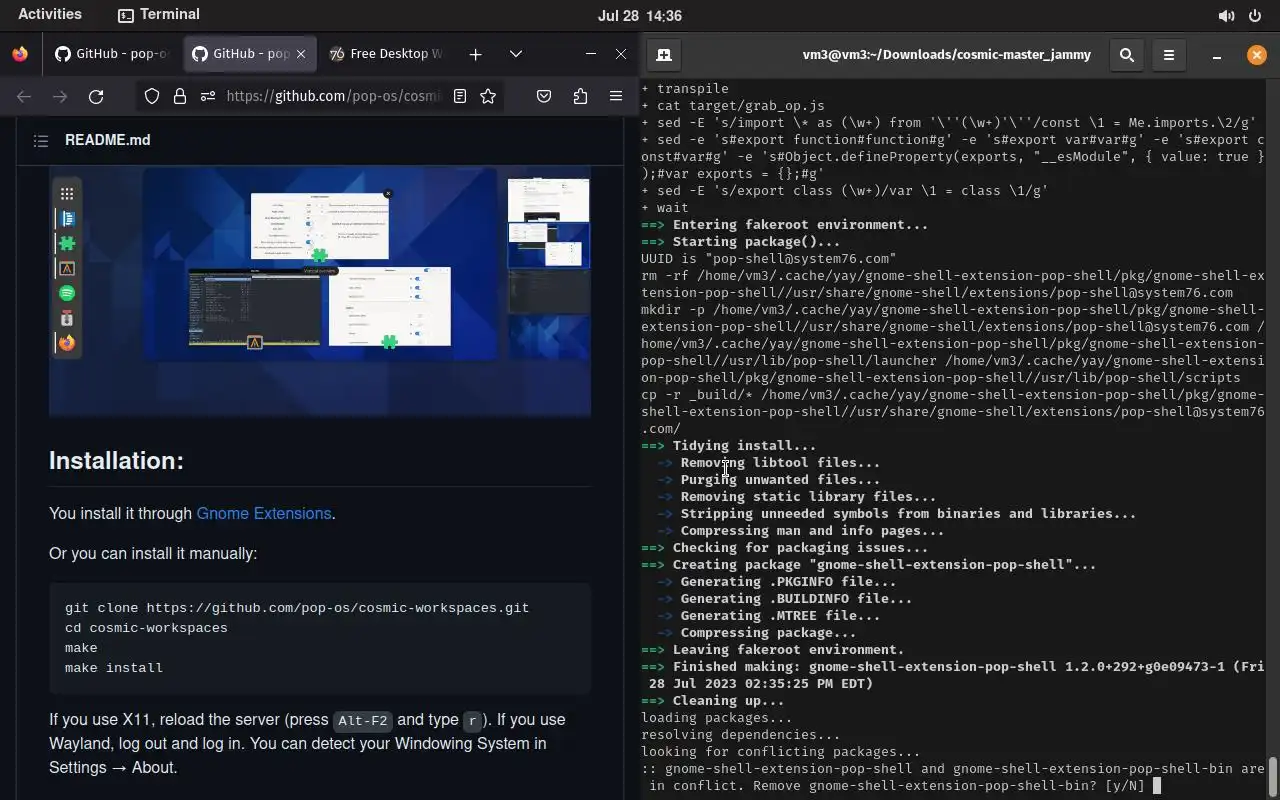The image size is (1280, 800).
Task: Click the site padlock icon
Action: pyautogui.click(x=180, y=96)
